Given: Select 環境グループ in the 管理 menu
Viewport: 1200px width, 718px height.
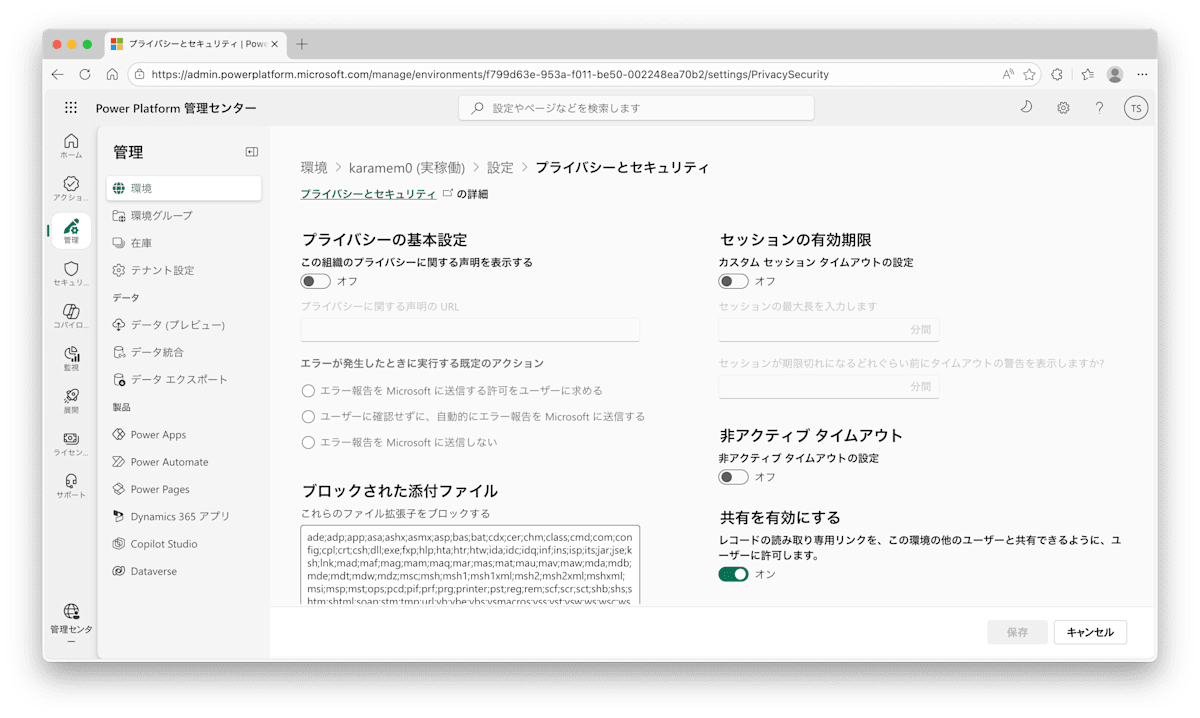Looking at the screenshot, I should pos(184,215).
